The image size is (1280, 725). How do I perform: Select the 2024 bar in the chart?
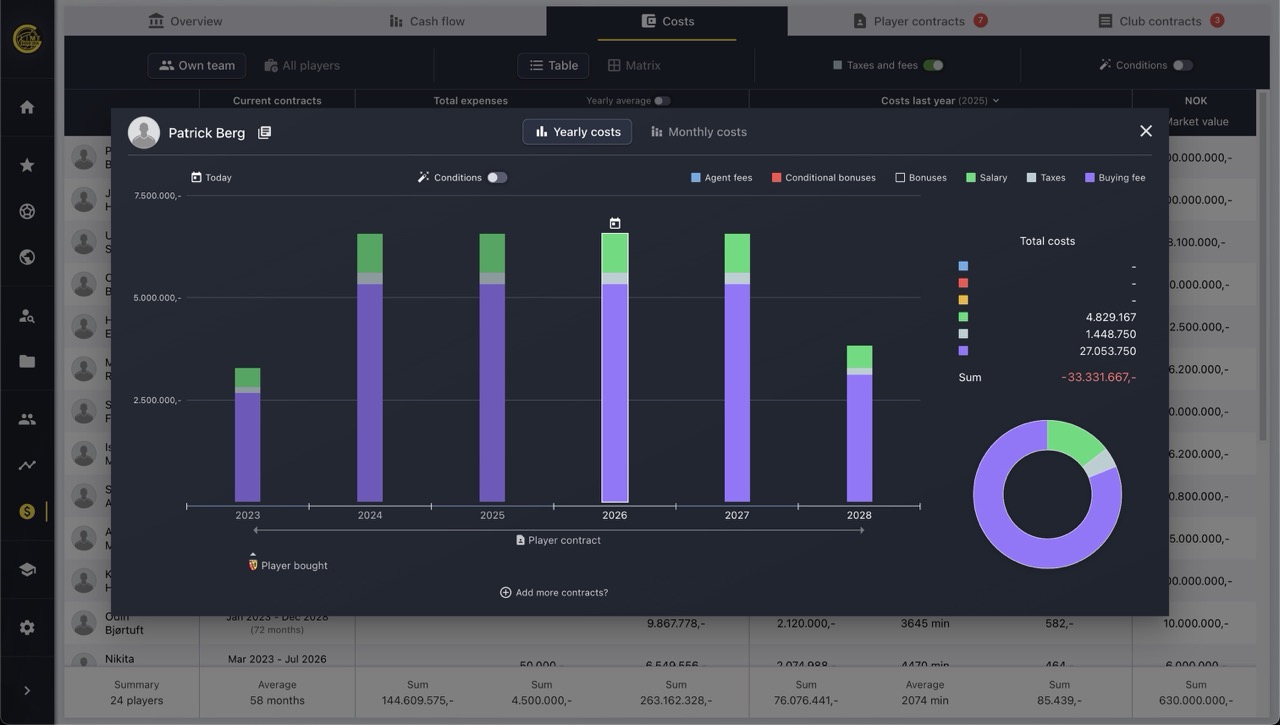(x=370, y=368)
